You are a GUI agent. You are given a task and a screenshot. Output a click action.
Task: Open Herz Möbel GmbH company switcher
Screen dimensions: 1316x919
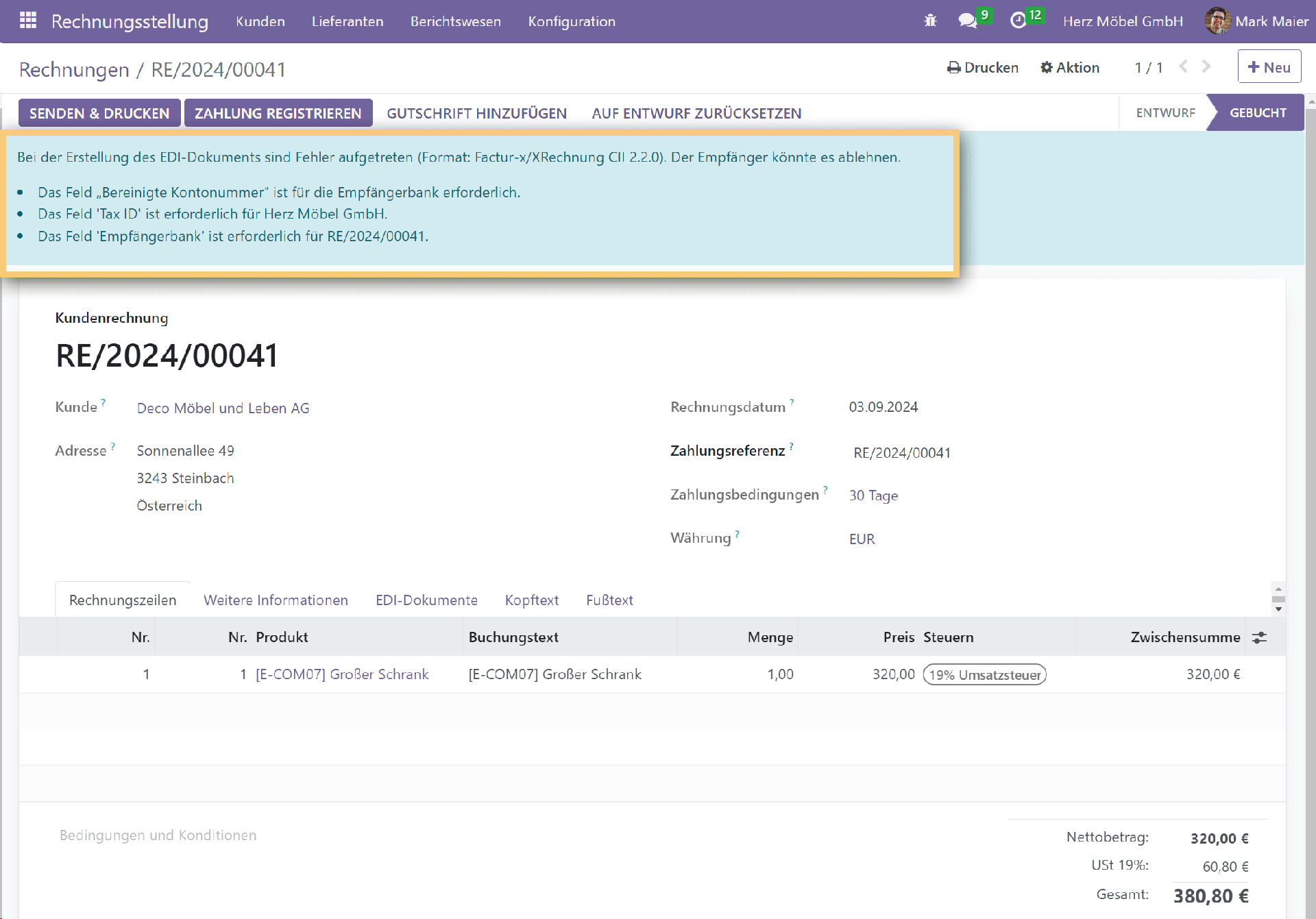point(1123,21)
